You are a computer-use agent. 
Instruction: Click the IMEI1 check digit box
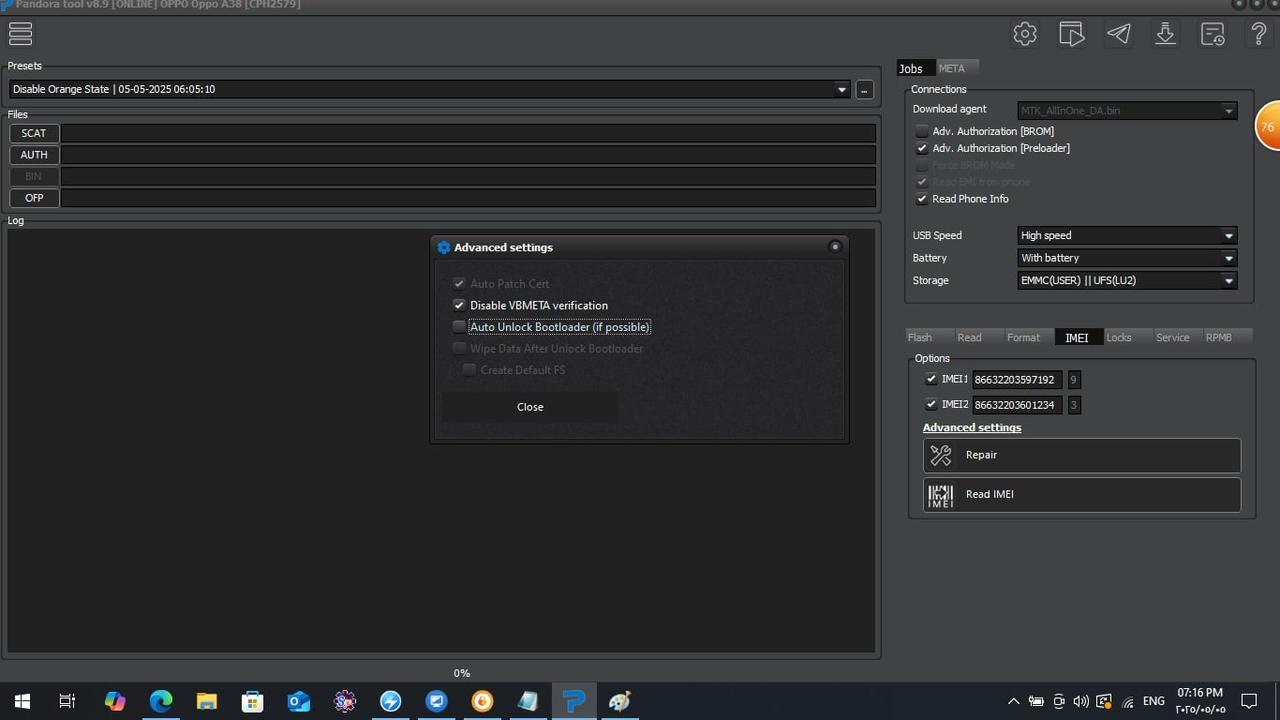coord(1074,380)
